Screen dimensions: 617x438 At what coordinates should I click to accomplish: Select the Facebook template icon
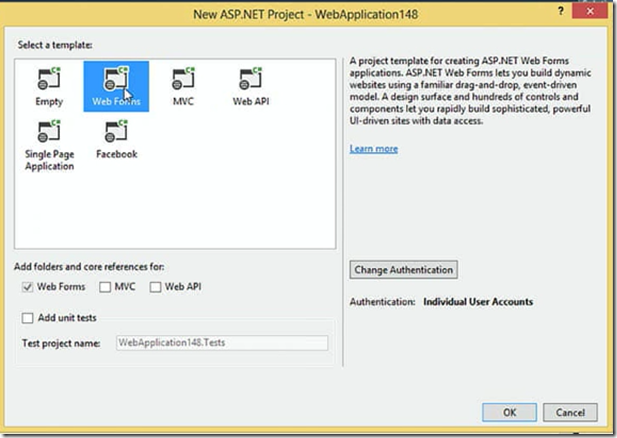tap(116, 139)
